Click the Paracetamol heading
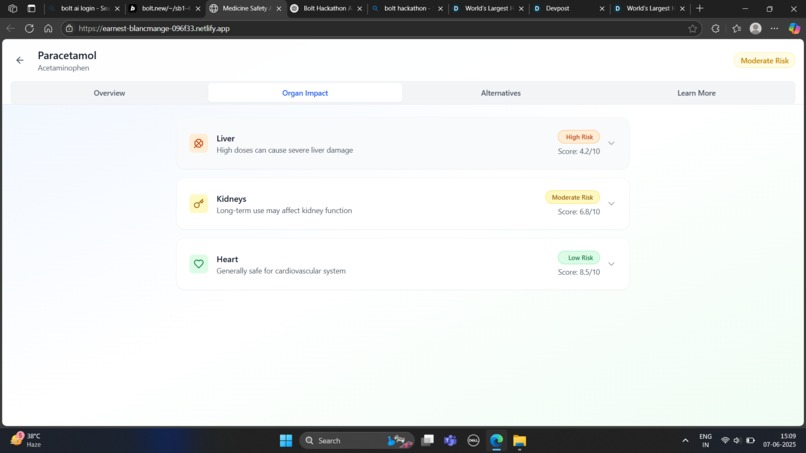 [x=67, y=56]
